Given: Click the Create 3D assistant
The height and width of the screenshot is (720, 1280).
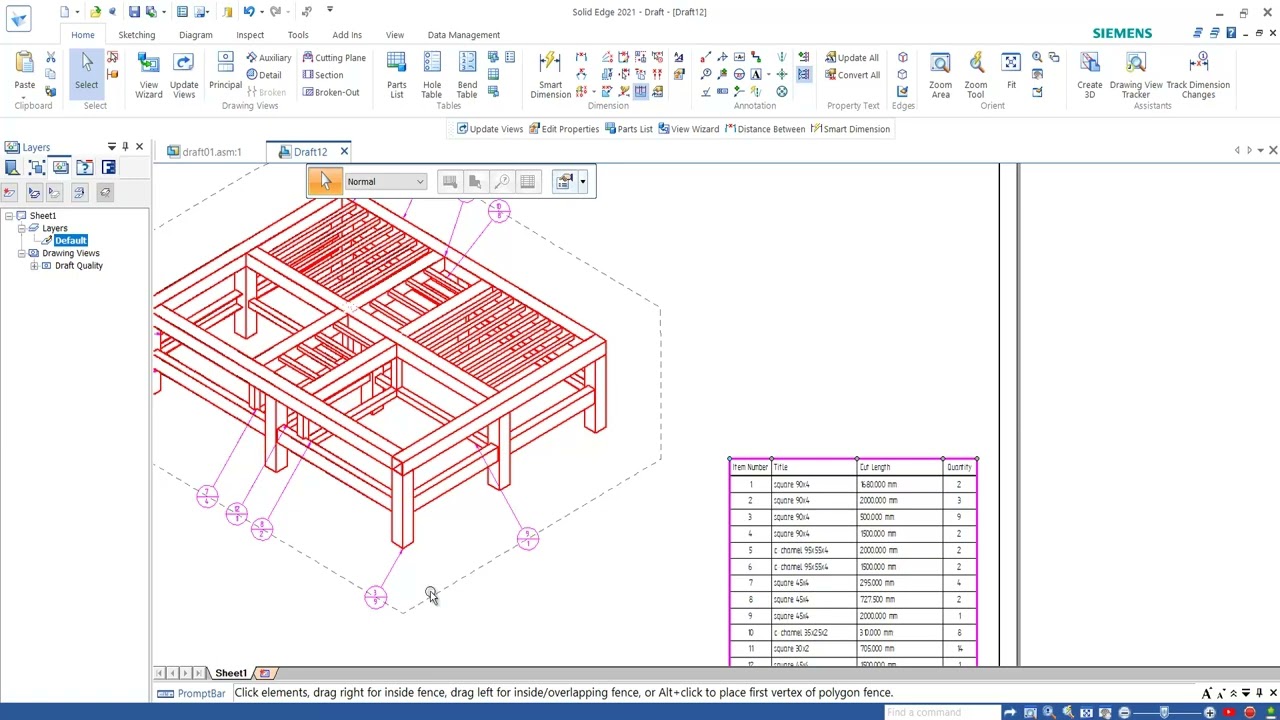Looking at the screenshot, I should pyautogui.click(x=1089, y=76).
